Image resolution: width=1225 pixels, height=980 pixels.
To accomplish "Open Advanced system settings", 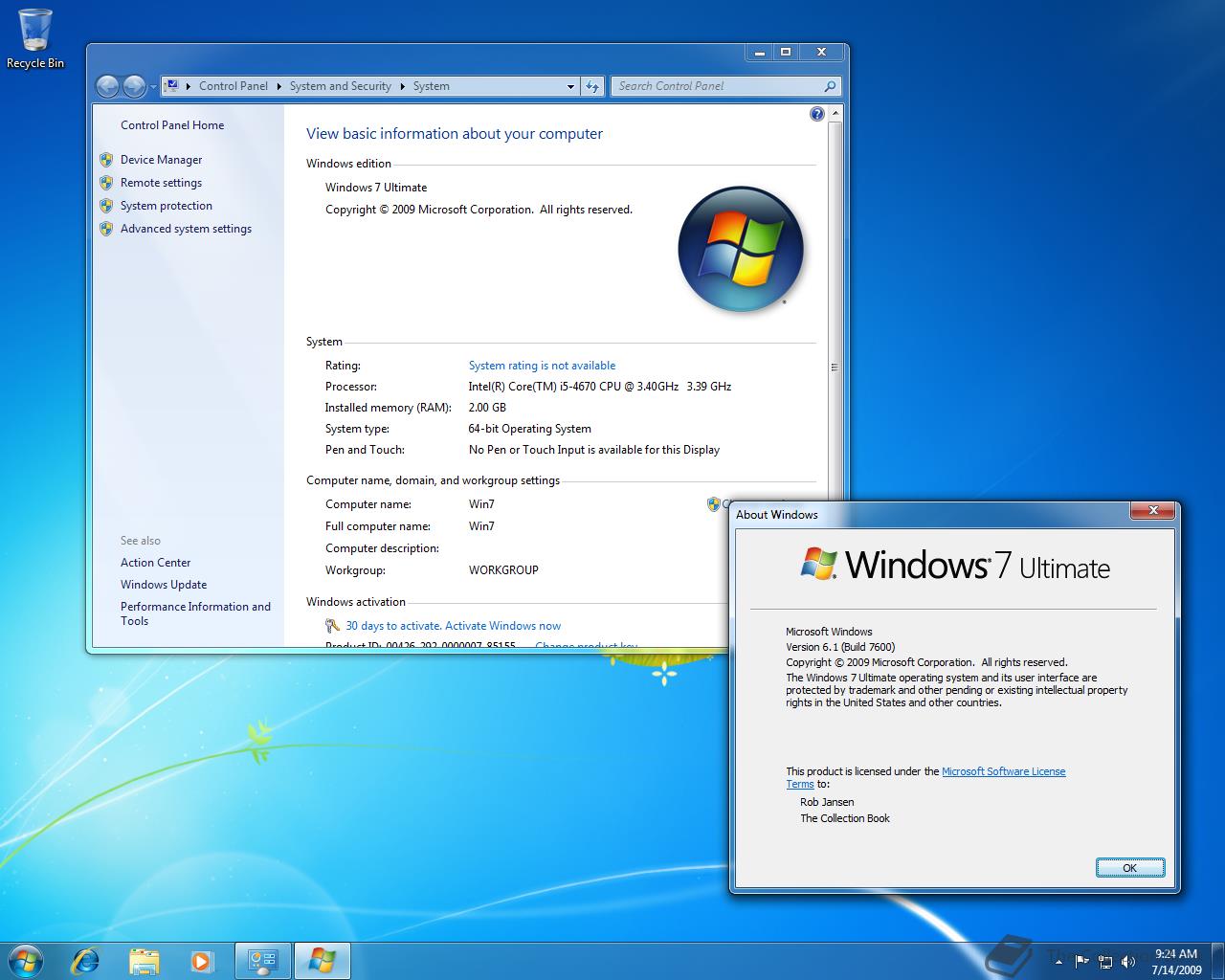I will tap(186, 228).
